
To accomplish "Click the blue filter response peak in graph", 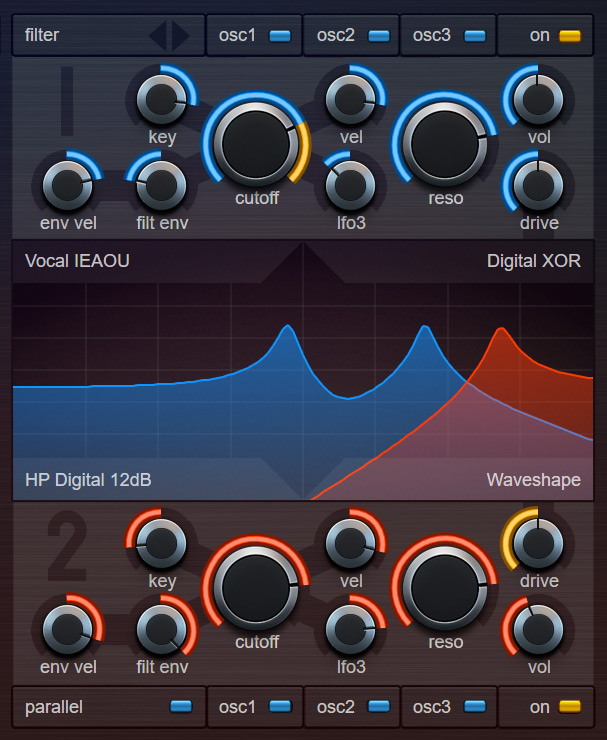I will 288,328.
